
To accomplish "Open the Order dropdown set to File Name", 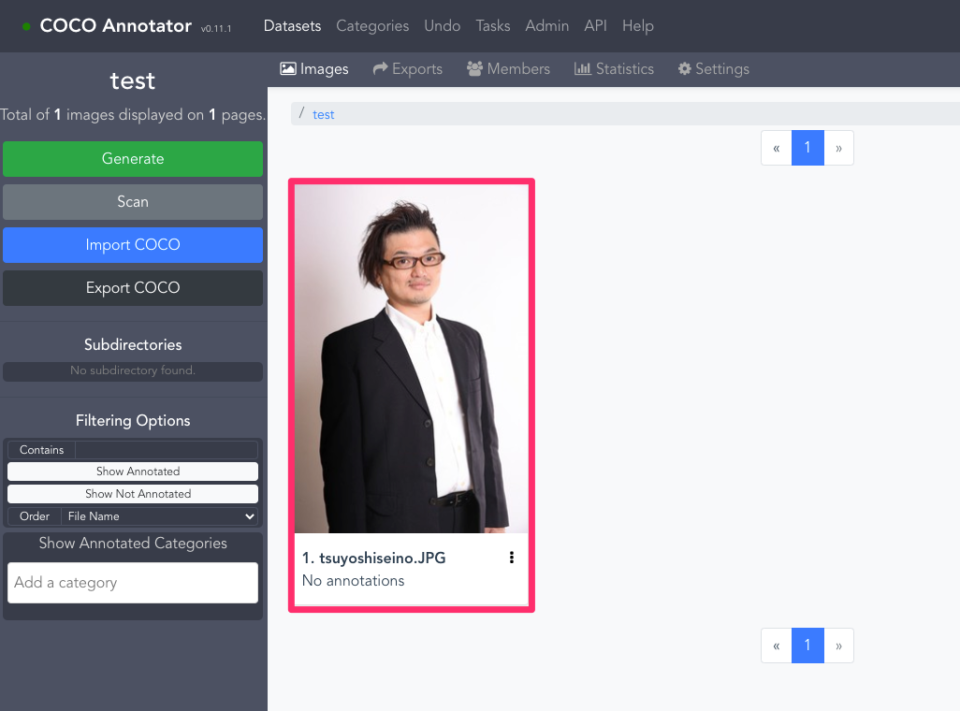I will (160, 516).
